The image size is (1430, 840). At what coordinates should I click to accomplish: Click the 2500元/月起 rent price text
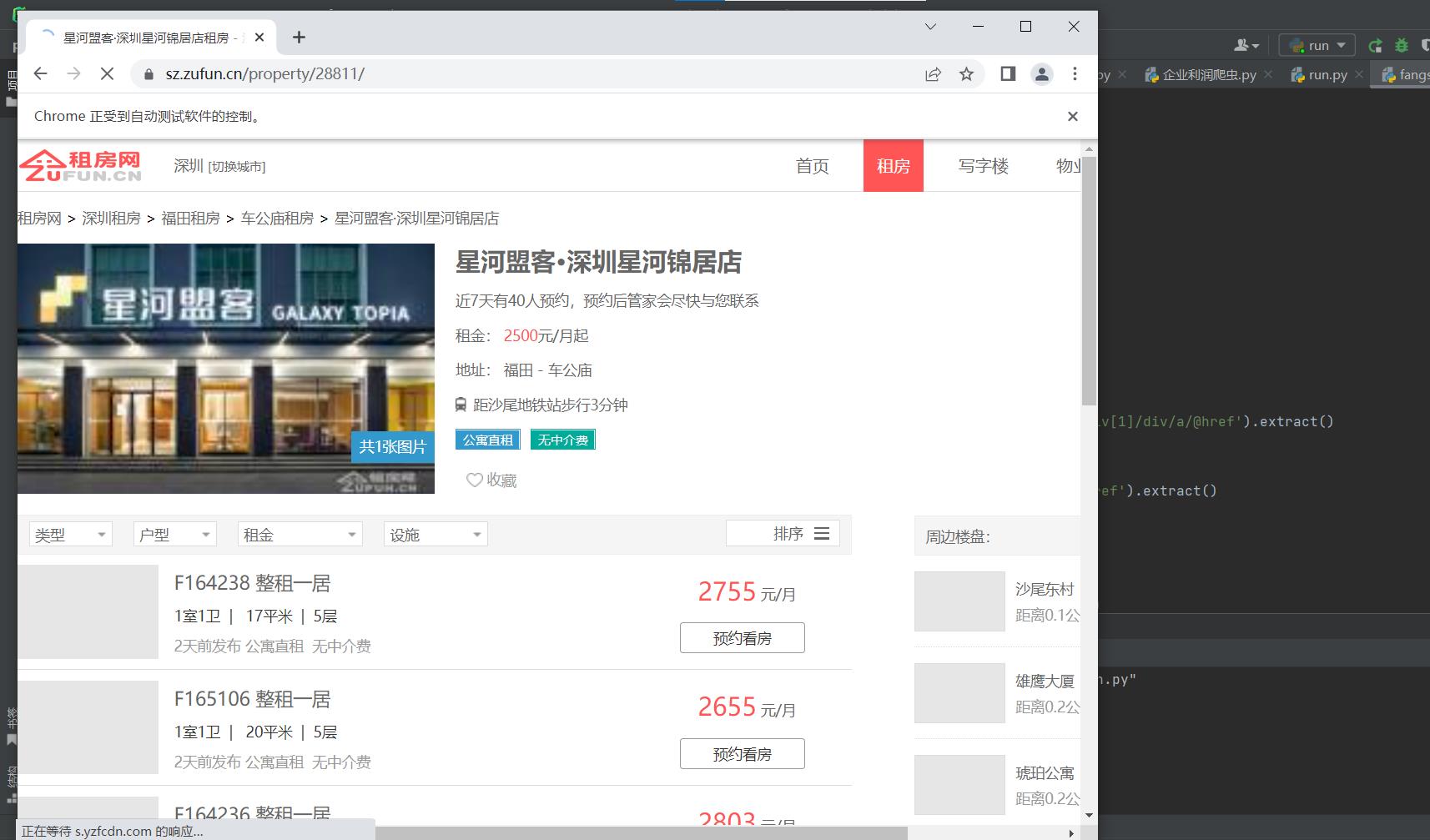[x=546, y=335]
